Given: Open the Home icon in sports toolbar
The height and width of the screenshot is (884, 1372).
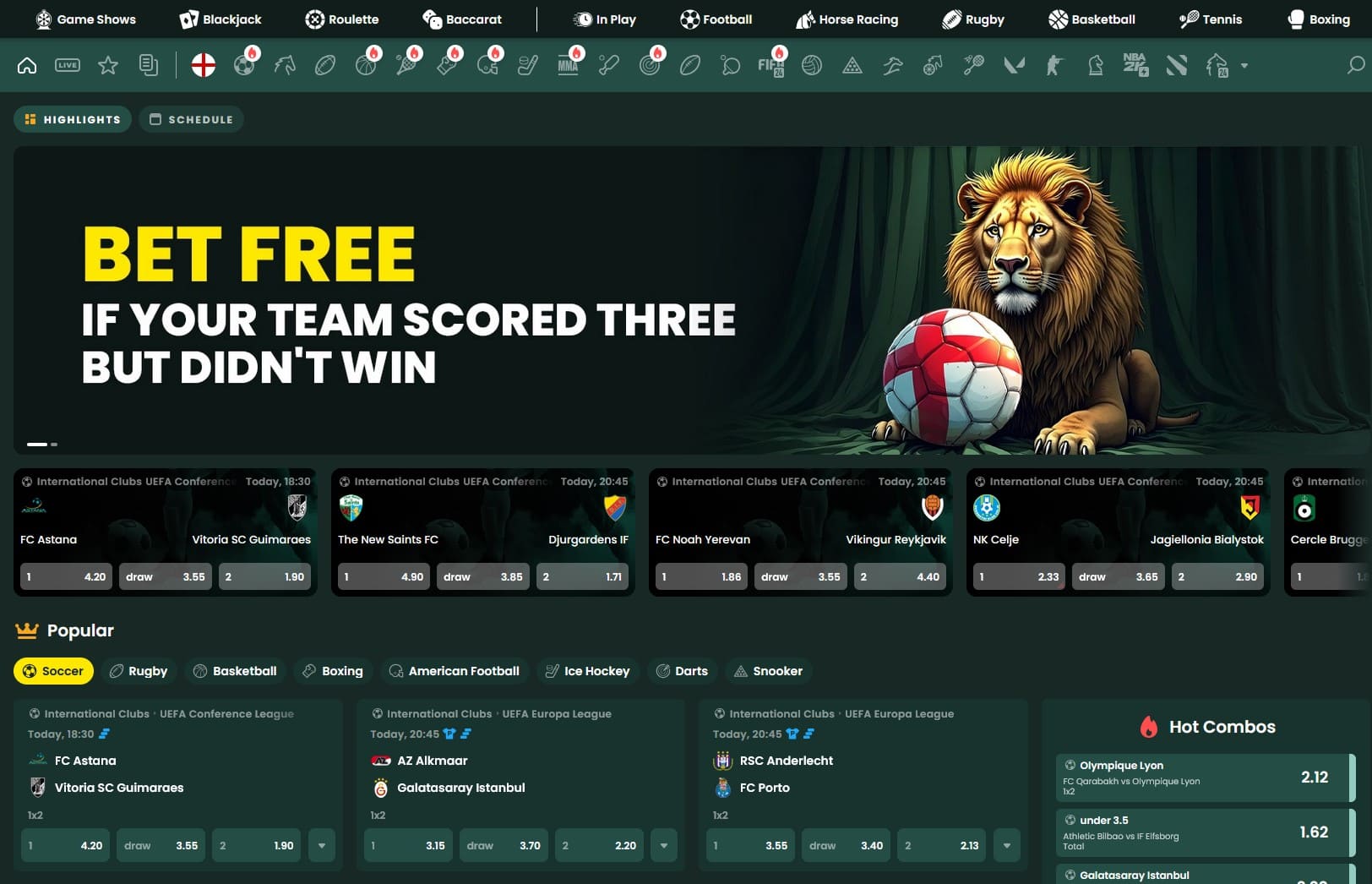Looking at the screenshot, I should (x=27, y=65).
